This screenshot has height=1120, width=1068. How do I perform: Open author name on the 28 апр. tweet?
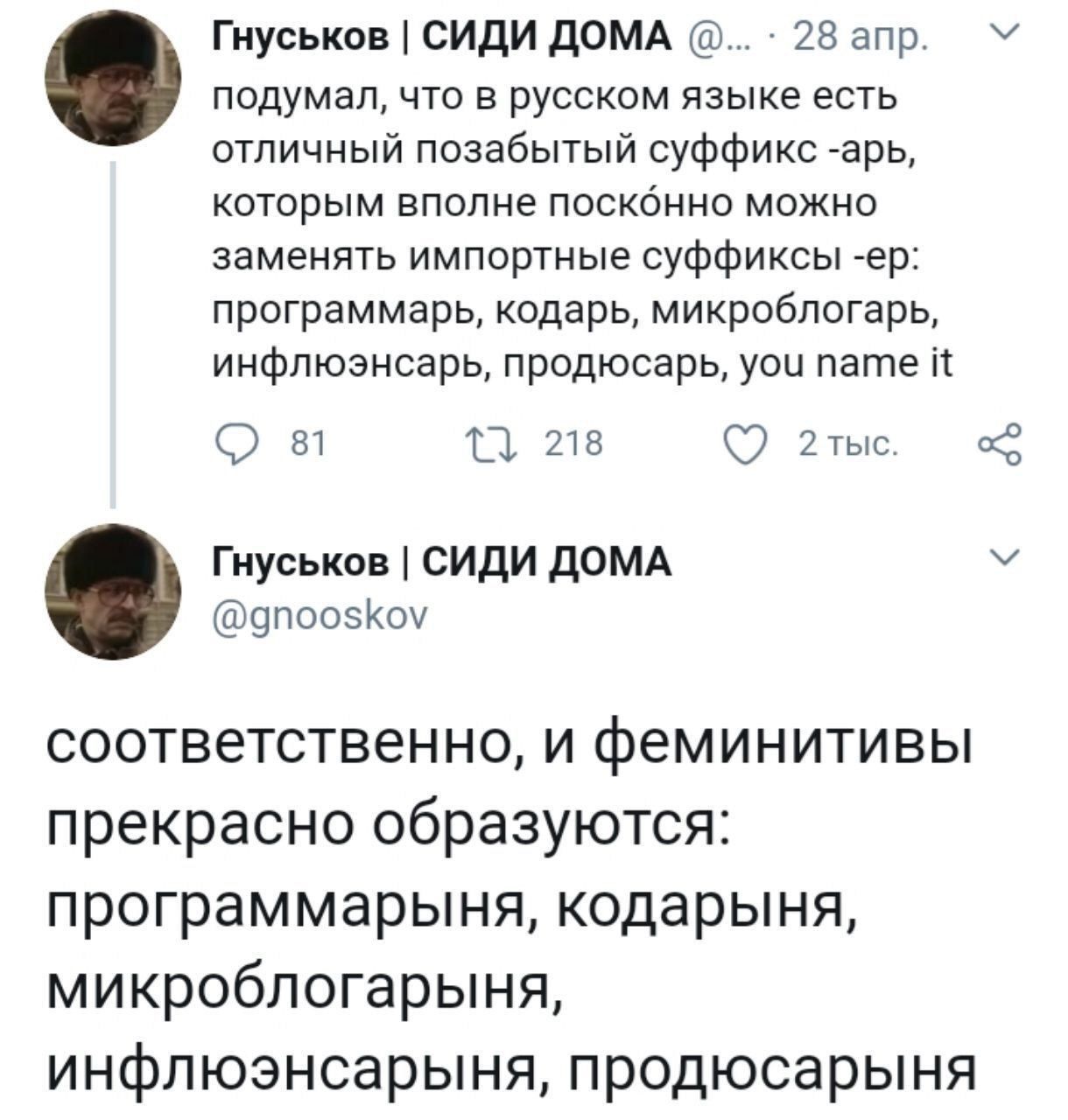click(443, 39)
